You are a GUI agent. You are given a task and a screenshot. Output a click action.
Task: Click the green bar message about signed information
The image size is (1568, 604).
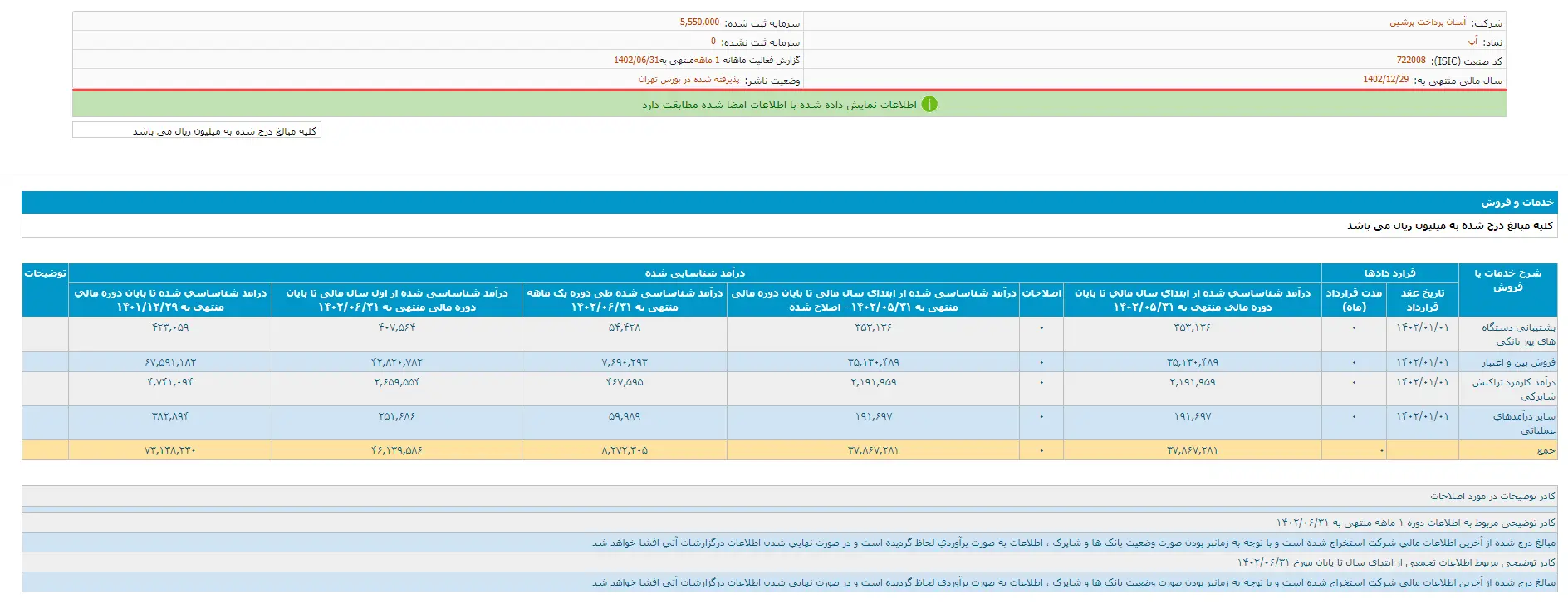click(x=779, y=105)
